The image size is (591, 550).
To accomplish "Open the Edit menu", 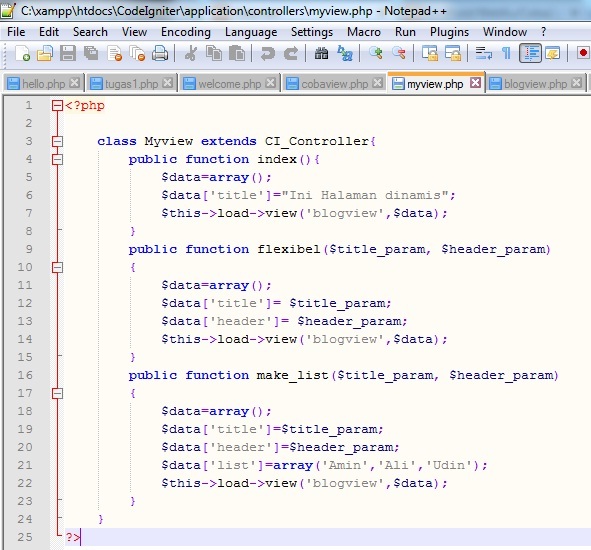I will pos(49,32).
